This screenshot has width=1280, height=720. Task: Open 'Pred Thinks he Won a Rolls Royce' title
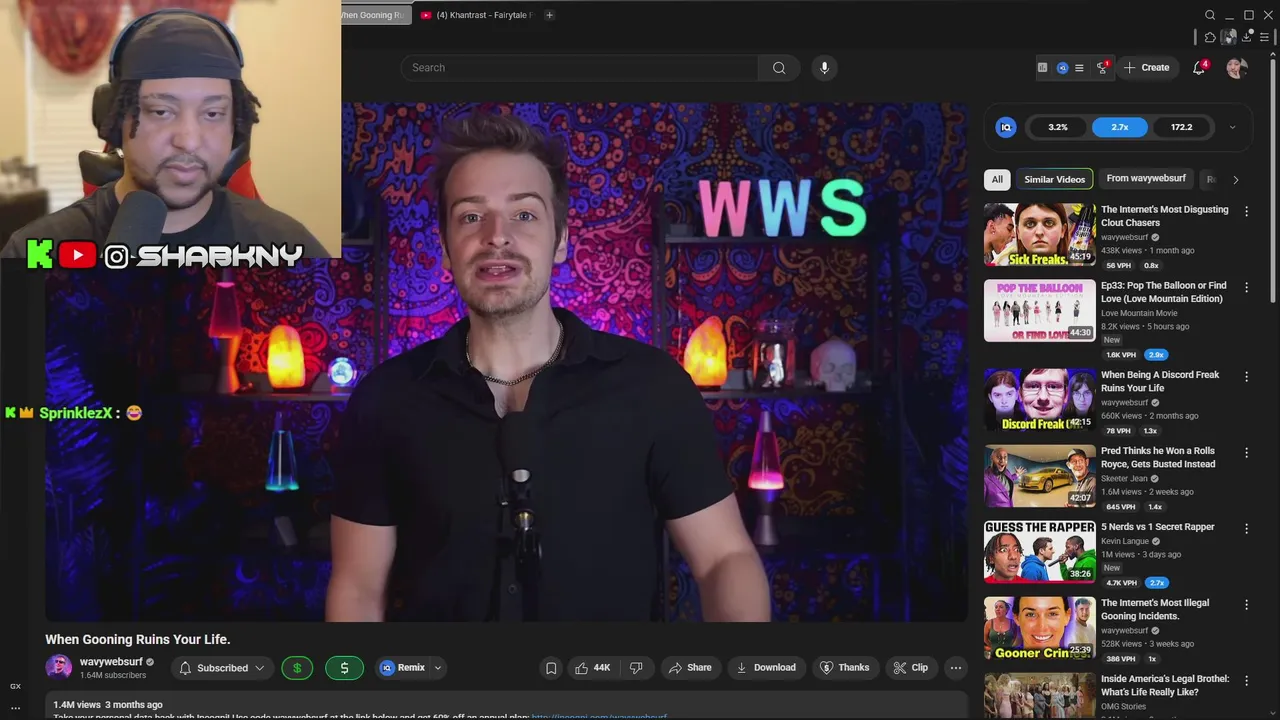1158,458
